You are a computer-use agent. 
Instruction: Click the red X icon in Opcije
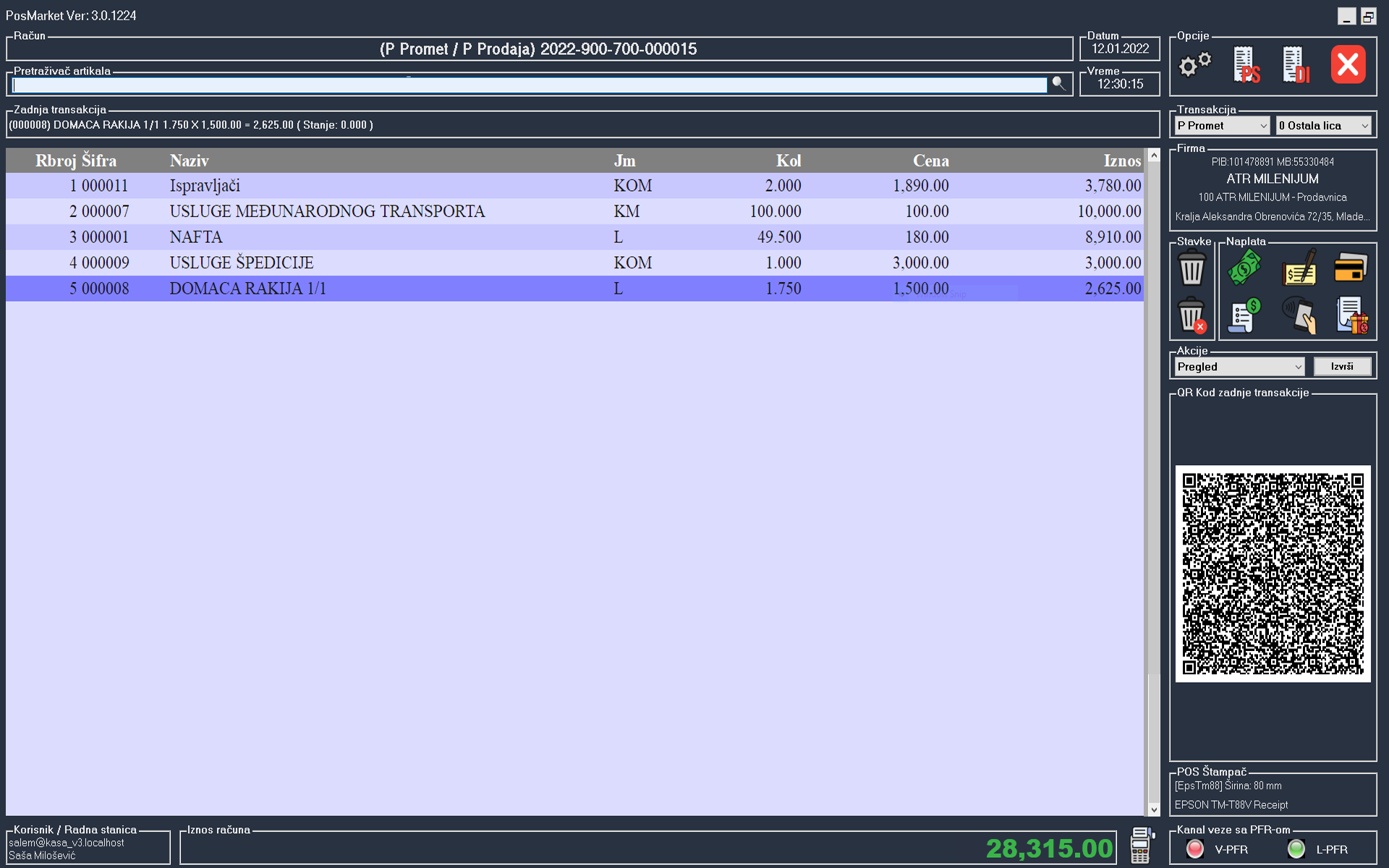(x=1348, y=65)
